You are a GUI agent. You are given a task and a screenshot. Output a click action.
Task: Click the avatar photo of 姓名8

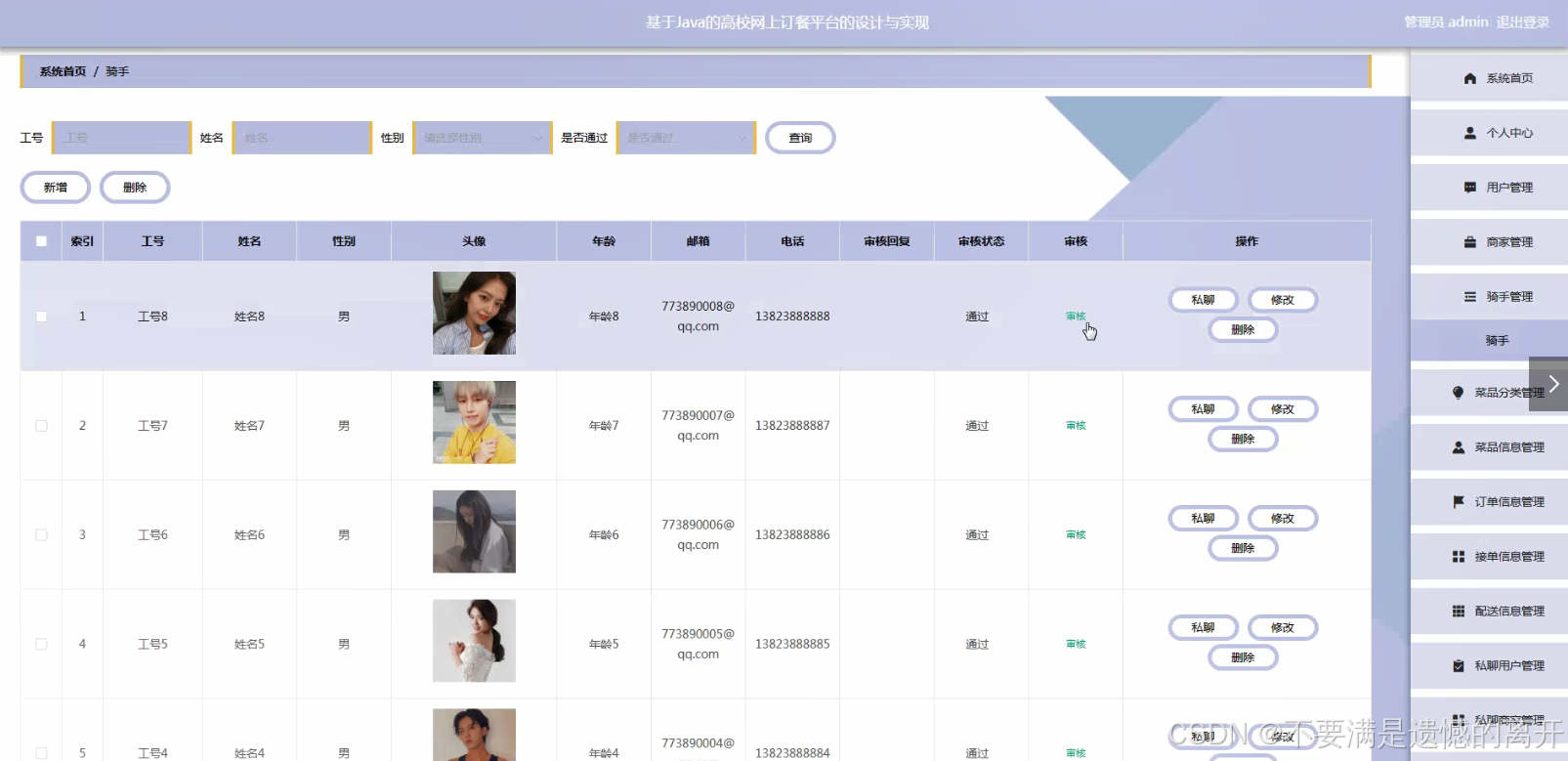[x=474, y=313]
